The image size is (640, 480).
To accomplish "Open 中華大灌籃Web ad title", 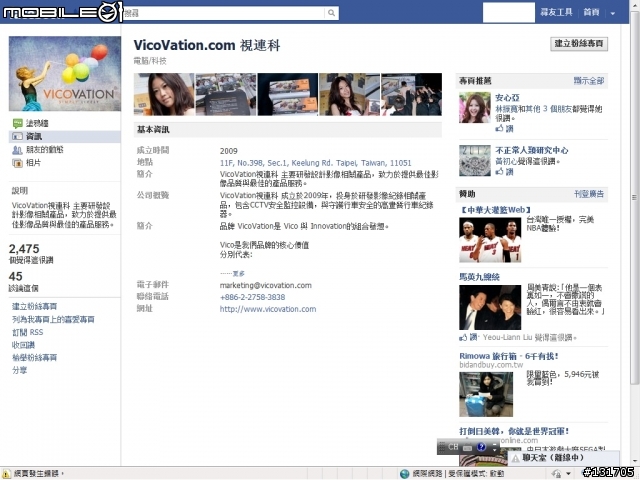I will (x=496, y=210).
